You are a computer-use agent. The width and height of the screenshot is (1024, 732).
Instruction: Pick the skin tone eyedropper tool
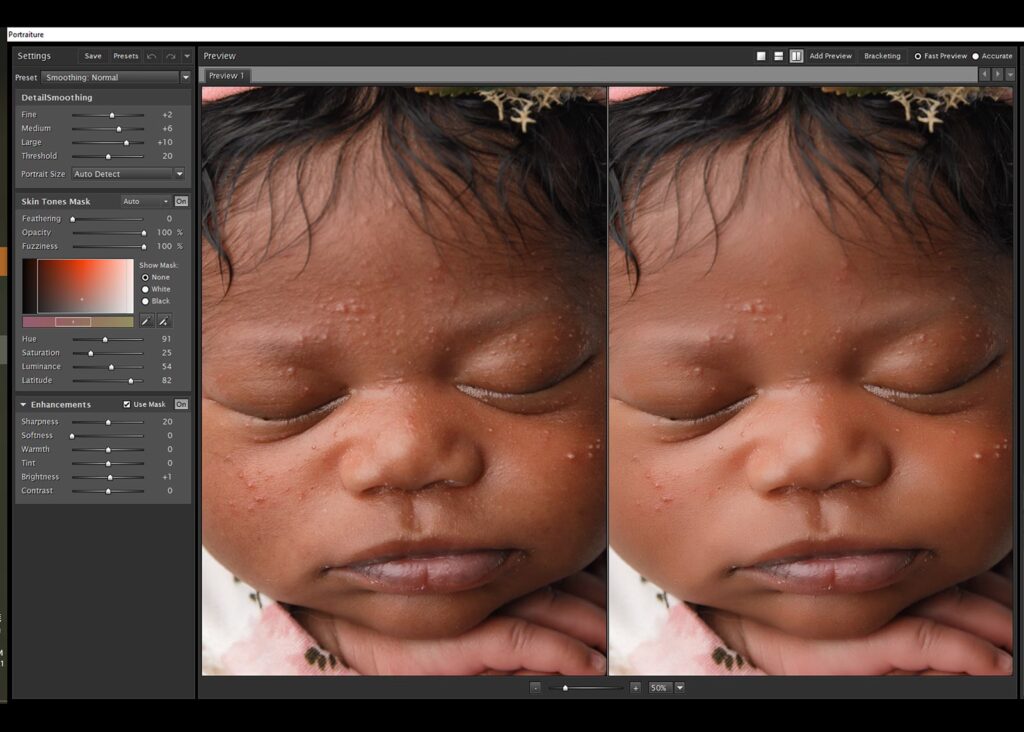click(146, 321)
